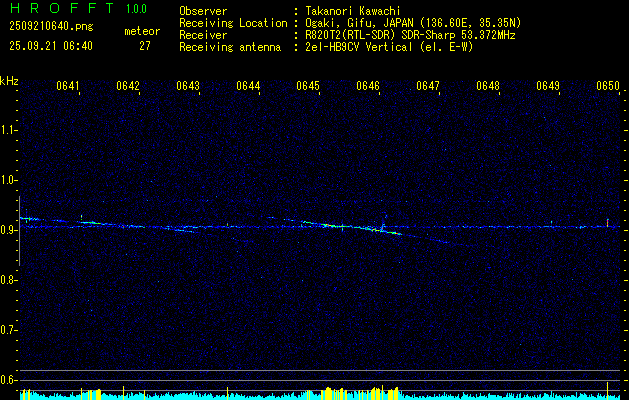Click the date 25.09.21 06:40
629x400 pixels.
point(51,46)
